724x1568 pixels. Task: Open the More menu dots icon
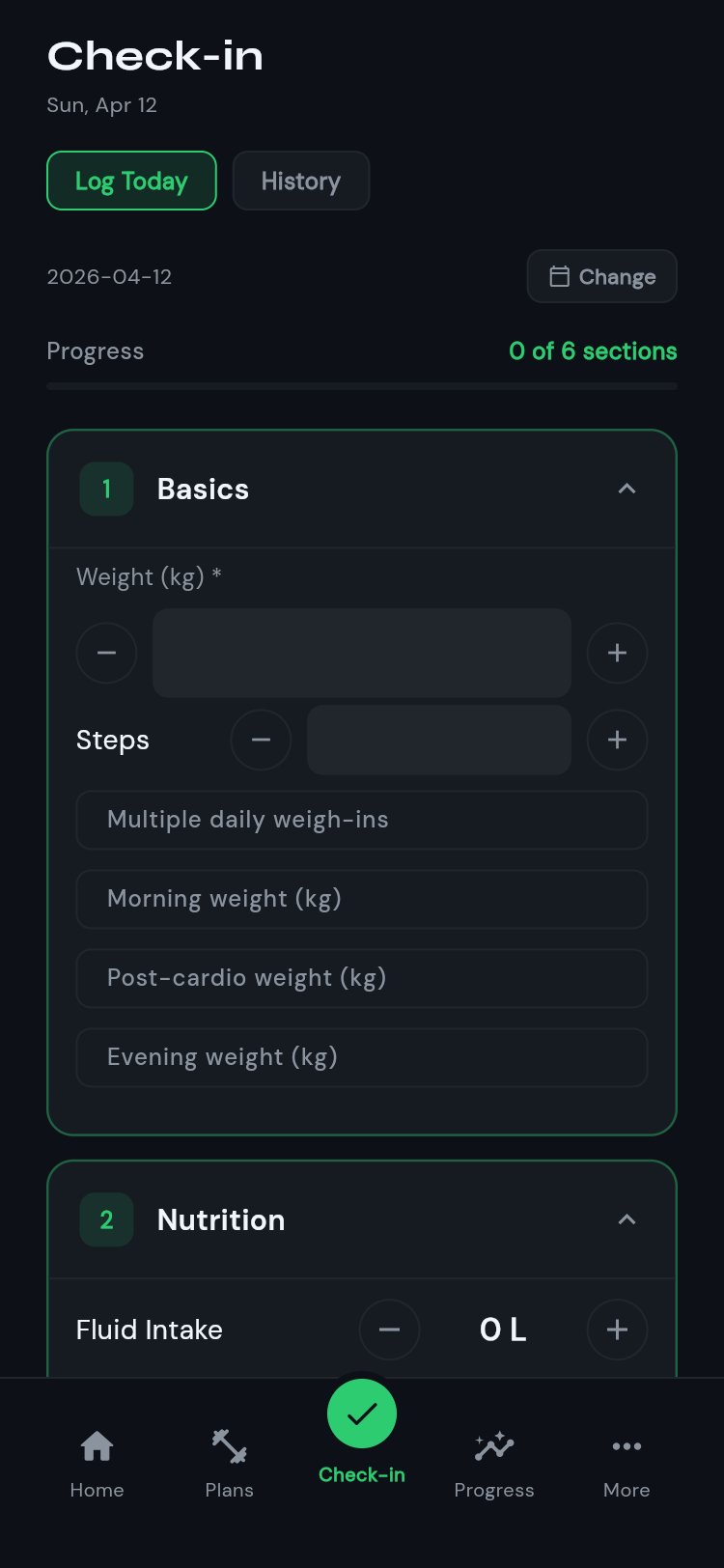point(627,1446)
